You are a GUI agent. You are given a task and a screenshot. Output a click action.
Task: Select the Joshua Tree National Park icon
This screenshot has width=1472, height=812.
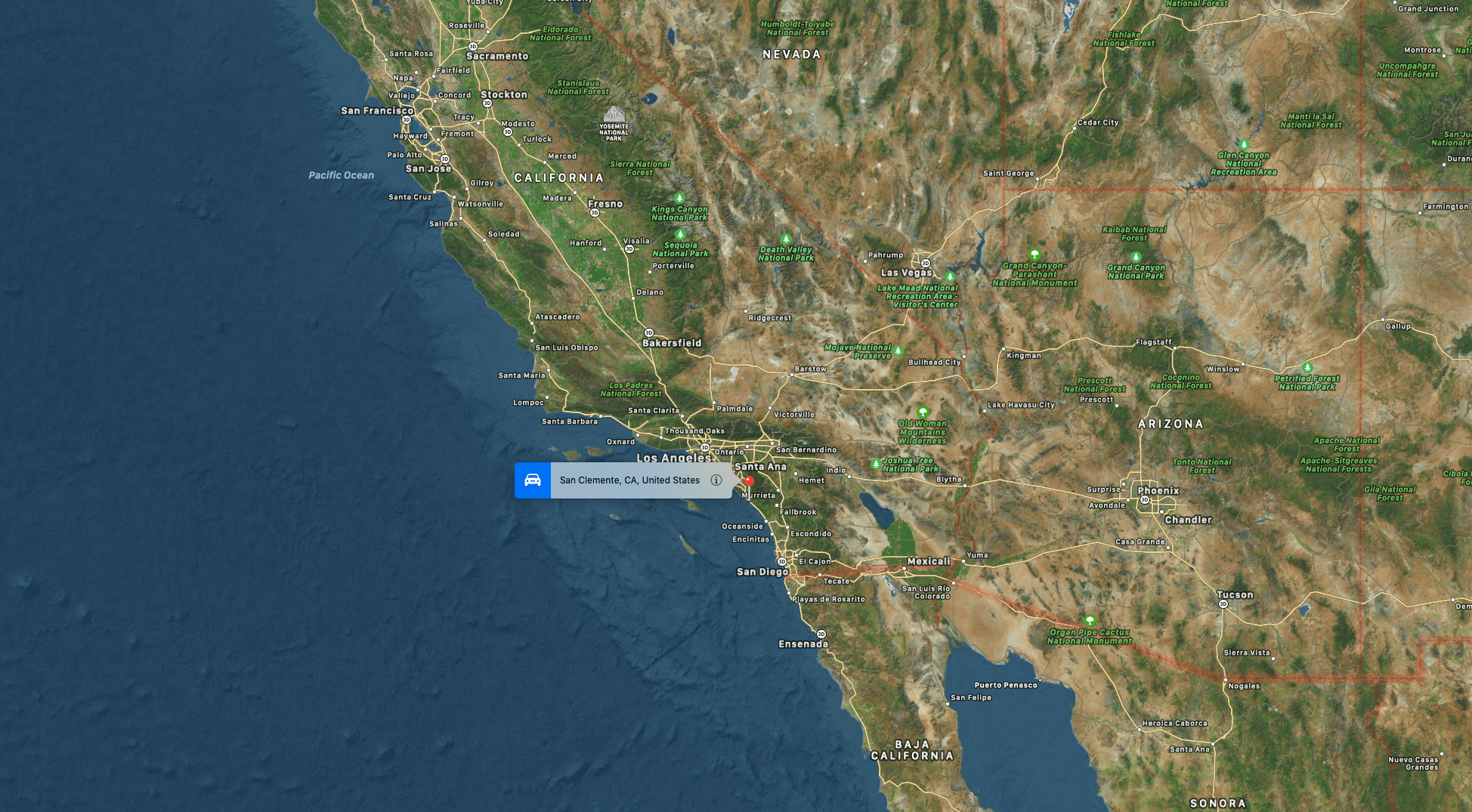876,464
